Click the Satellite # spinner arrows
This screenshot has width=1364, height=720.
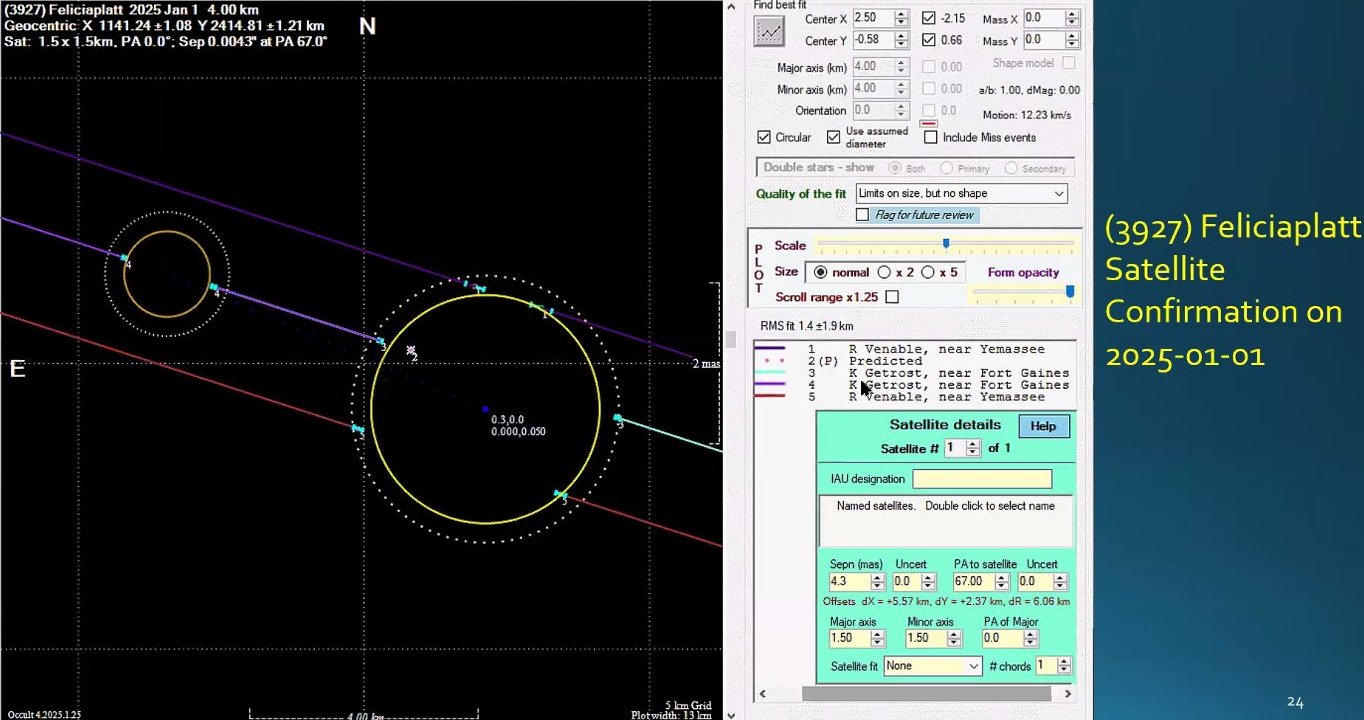(x=973, y=448)
